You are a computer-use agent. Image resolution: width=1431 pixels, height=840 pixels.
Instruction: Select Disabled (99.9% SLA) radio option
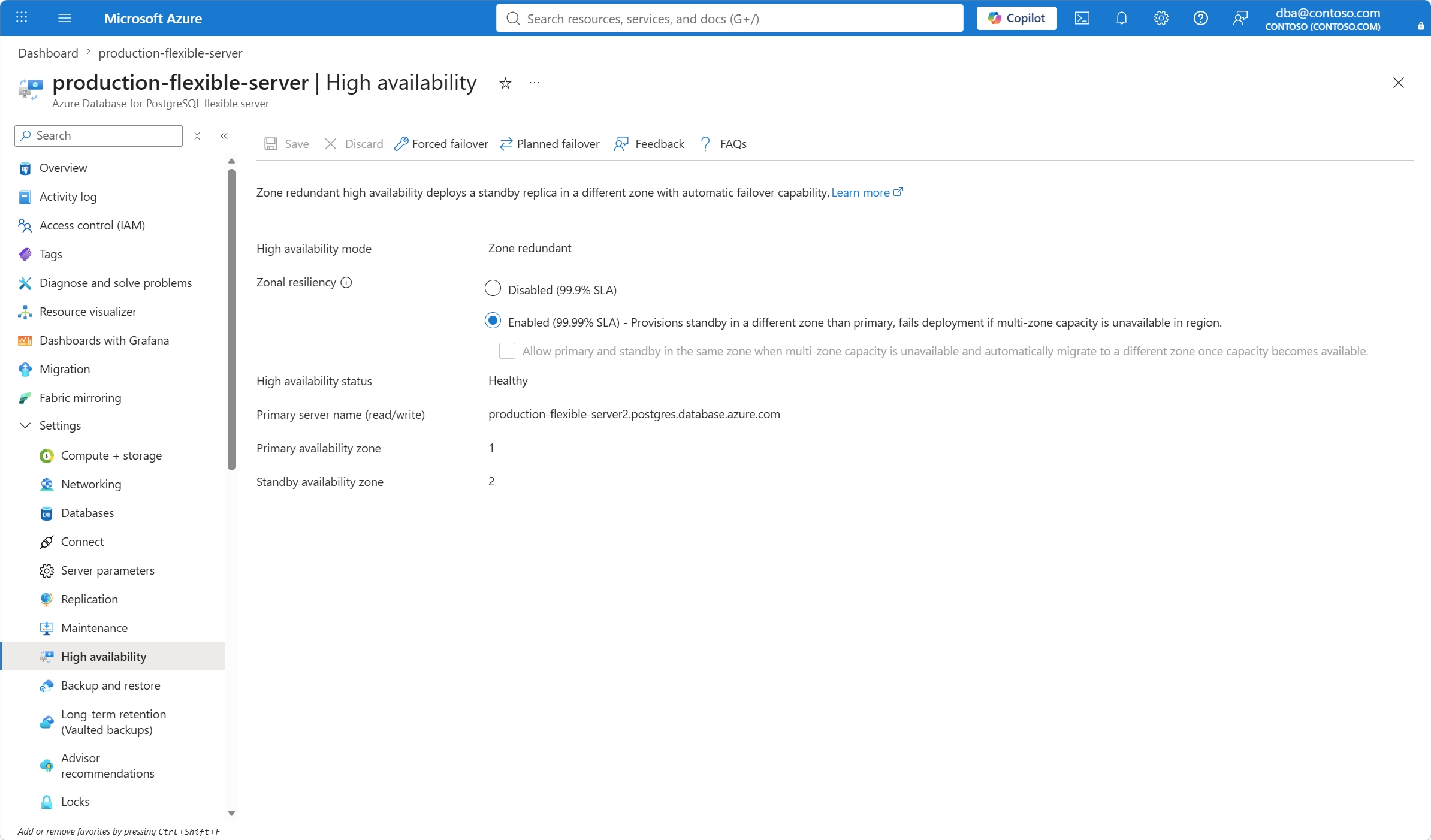[493, 289]
